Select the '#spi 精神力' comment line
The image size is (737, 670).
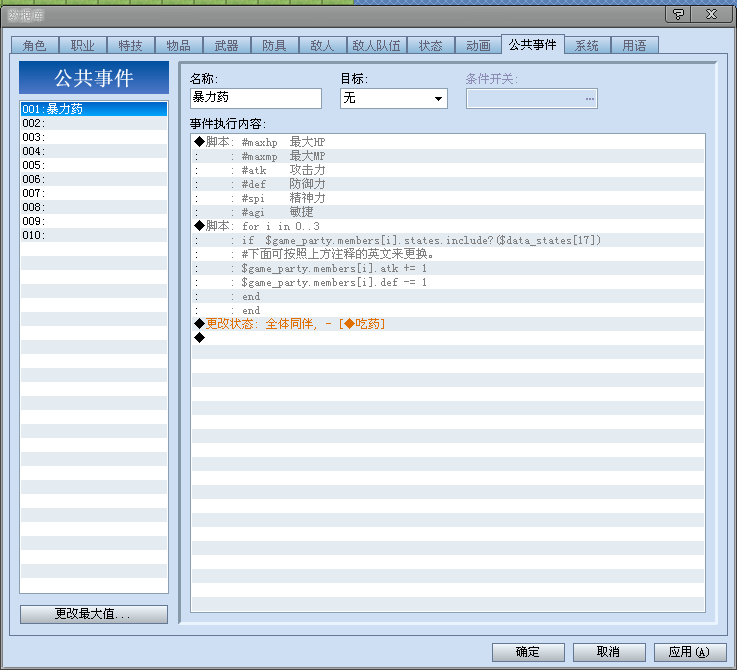tap(448, 198)
